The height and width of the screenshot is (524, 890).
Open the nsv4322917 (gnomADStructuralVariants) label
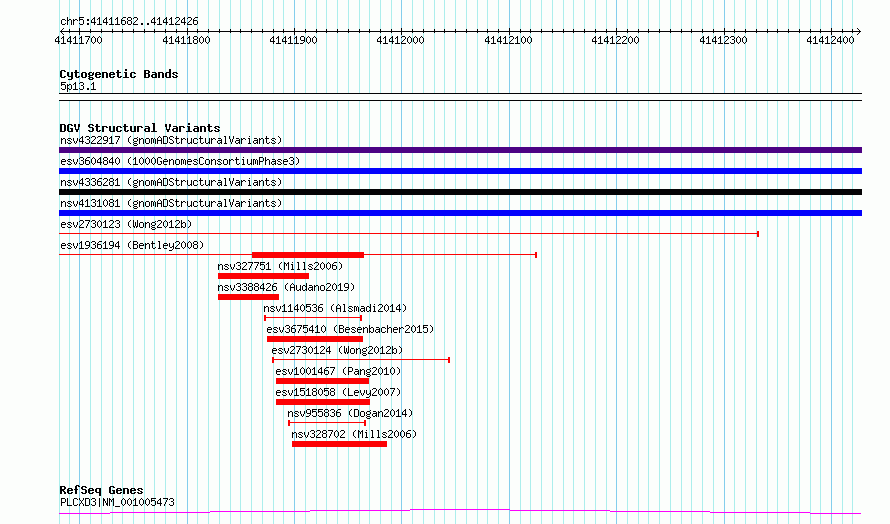point(171,140)
